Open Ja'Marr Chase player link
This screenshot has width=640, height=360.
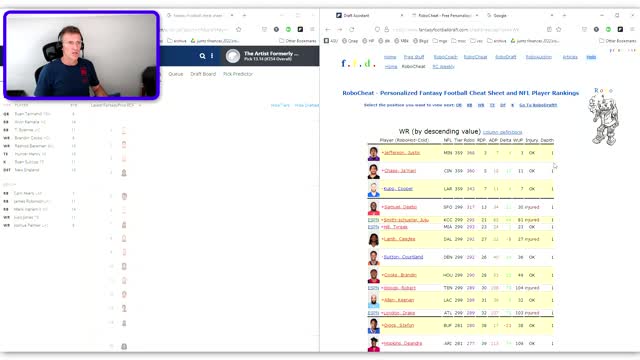tap(400, 171)
